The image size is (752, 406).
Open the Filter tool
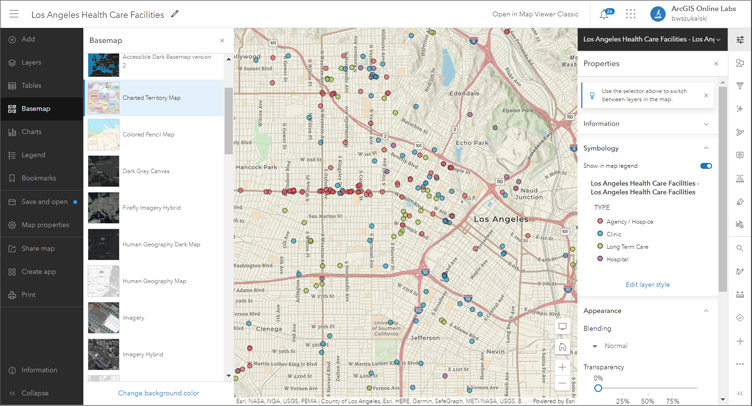click(x=740, y=86)
